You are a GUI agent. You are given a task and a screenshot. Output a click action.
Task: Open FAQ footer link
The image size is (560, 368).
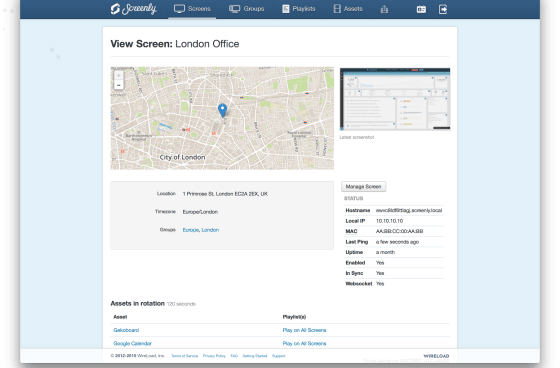pos(234,356)
